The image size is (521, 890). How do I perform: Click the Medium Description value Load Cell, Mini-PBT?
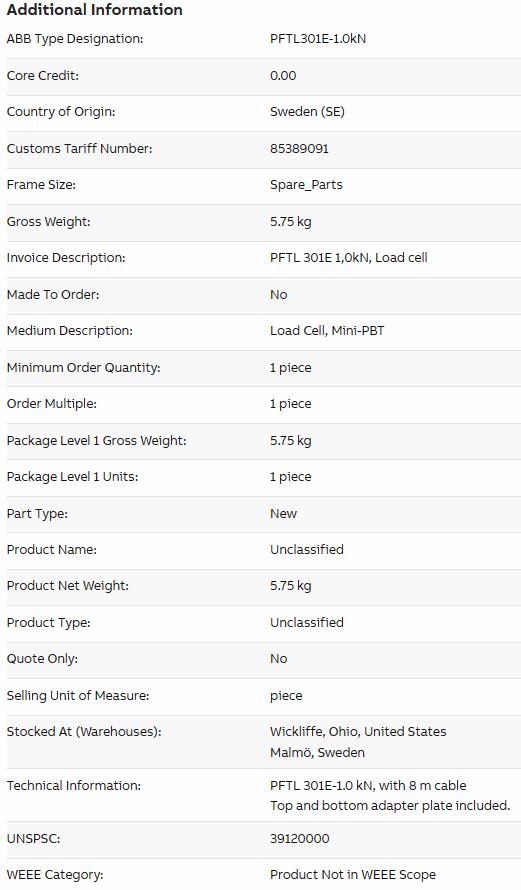[x=327, y=330]
